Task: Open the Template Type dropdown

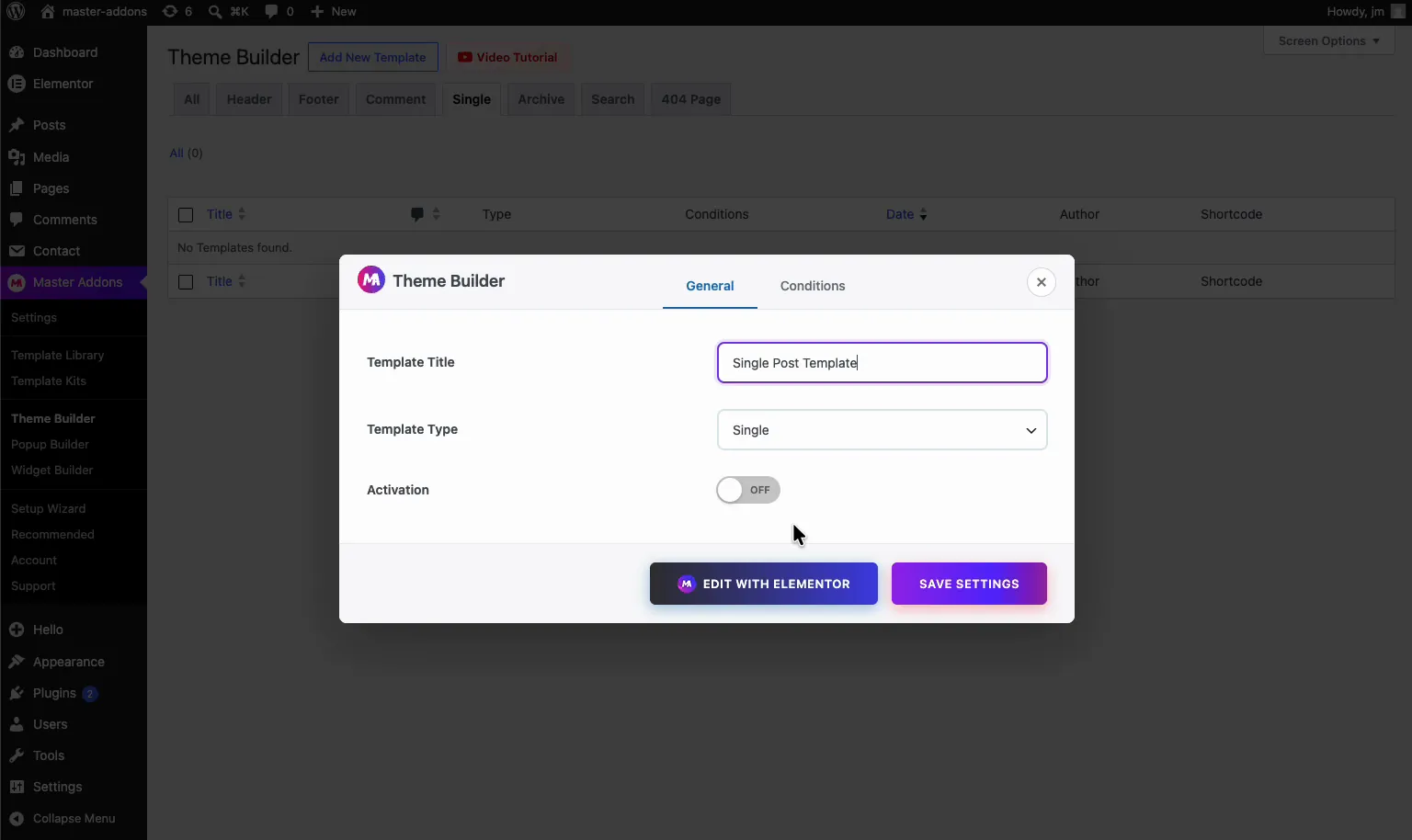Action: point(882,430)
